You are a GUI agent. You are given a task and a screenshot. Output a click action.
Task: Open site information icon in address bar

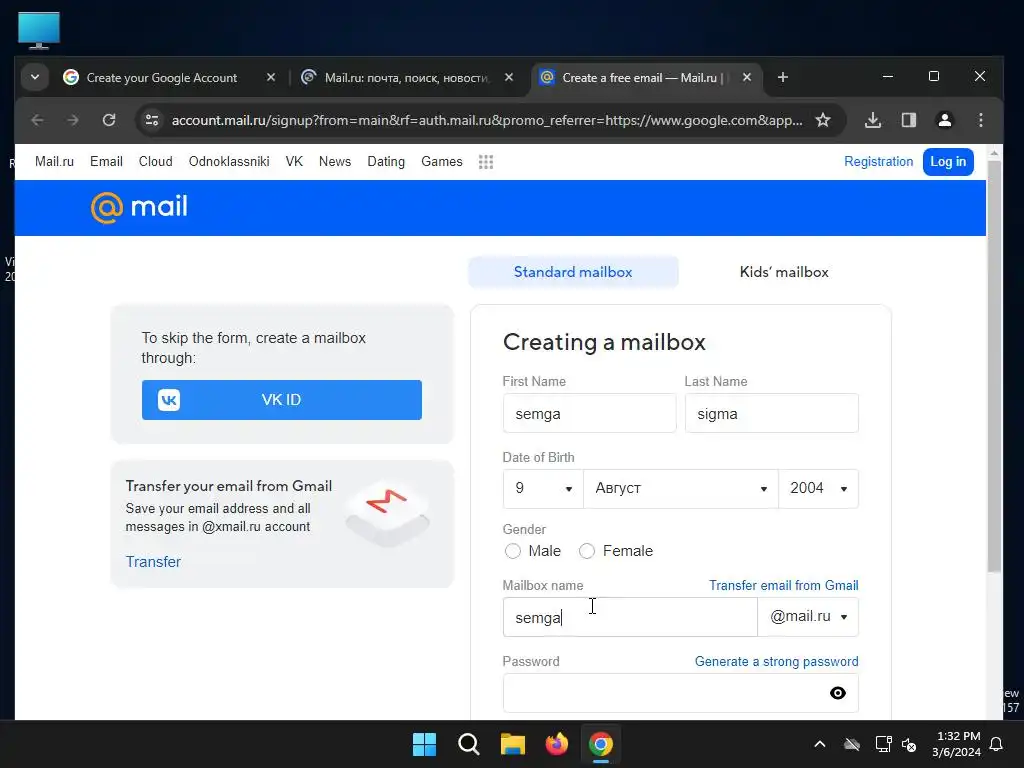(152, 120)
